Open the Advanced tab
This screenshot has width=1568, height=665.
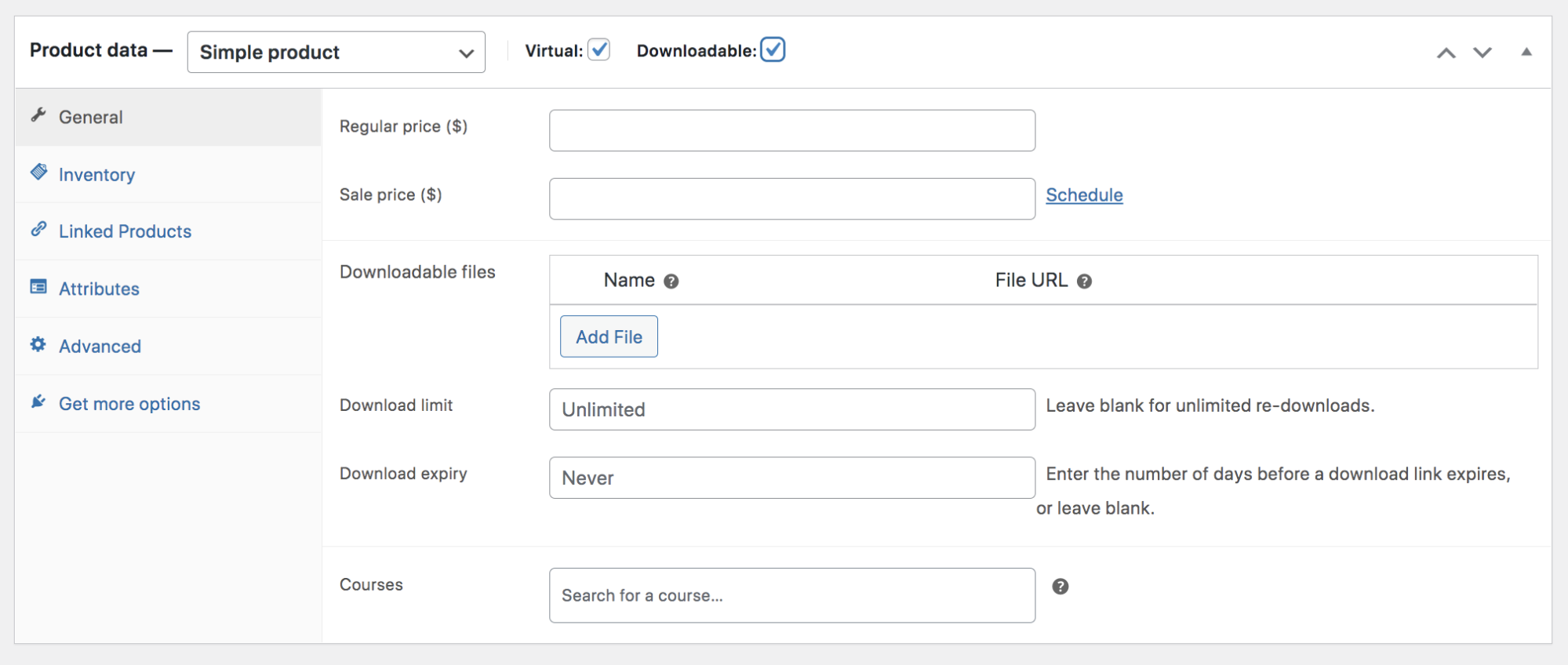(x=168, y=346)
